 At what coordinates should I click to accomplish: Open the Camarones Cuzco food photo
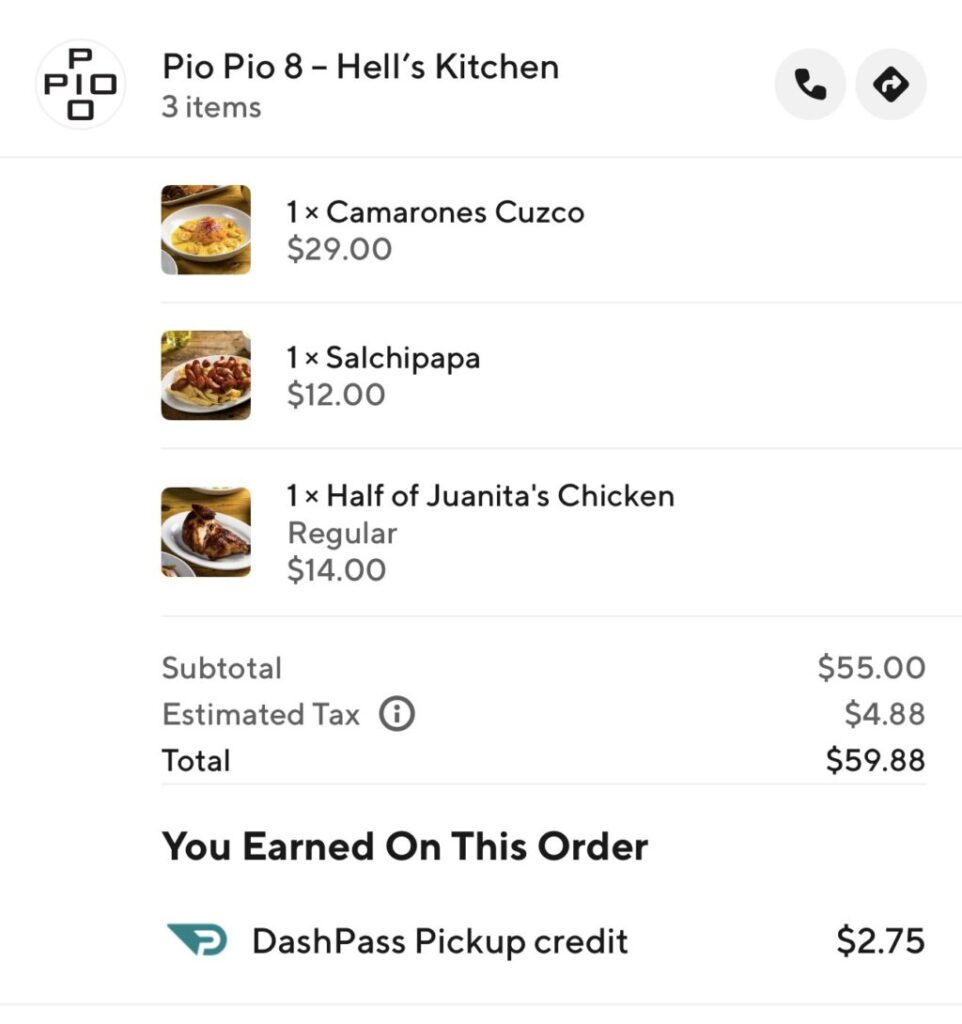206,230
